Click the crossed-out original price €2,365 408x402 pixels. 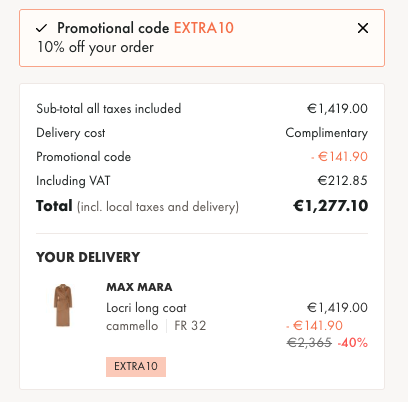pos(309,343)
